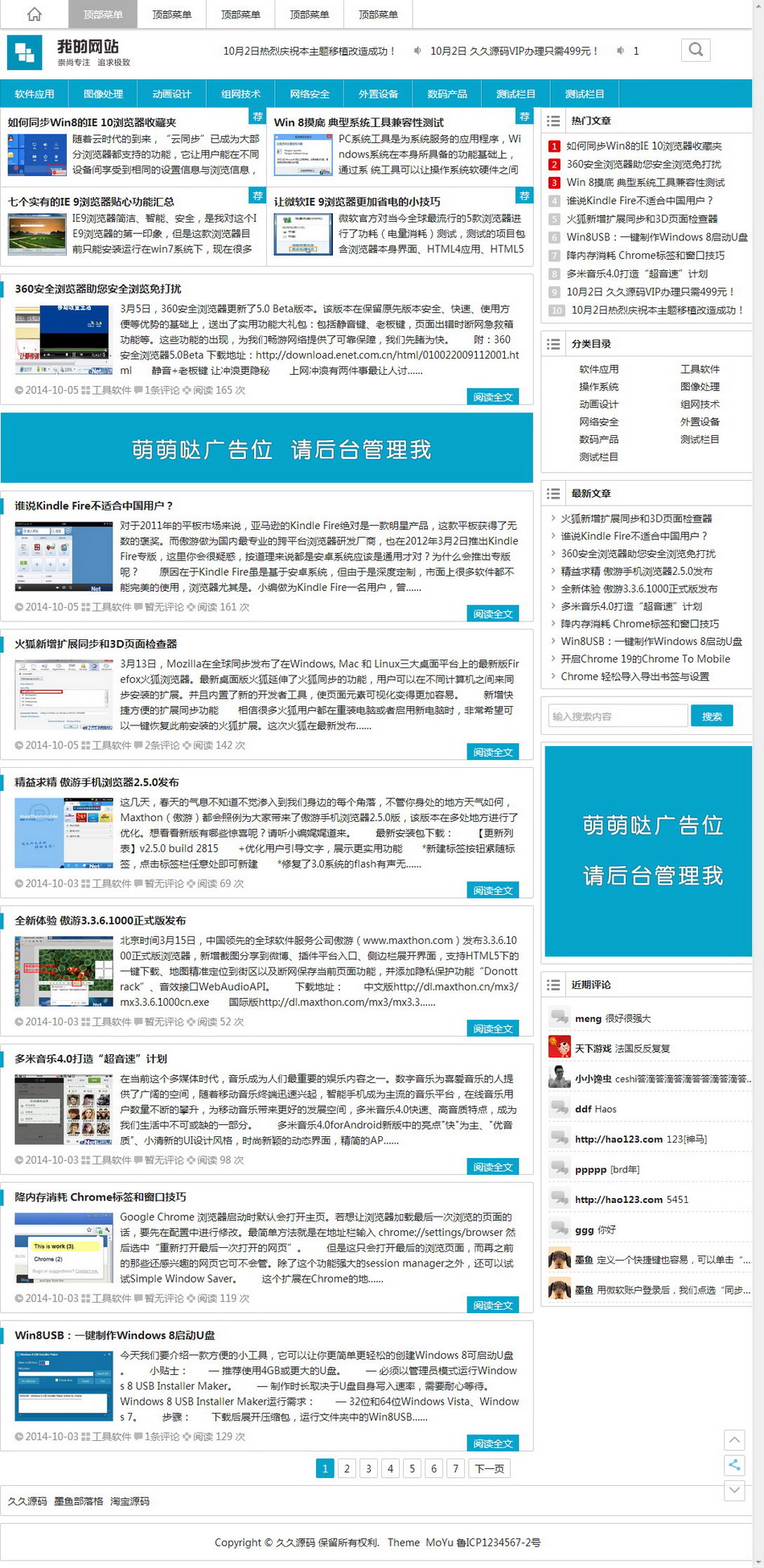Open 1条评论 under Win8USB article
764x1568 pixels.
tap(162, 1436)
